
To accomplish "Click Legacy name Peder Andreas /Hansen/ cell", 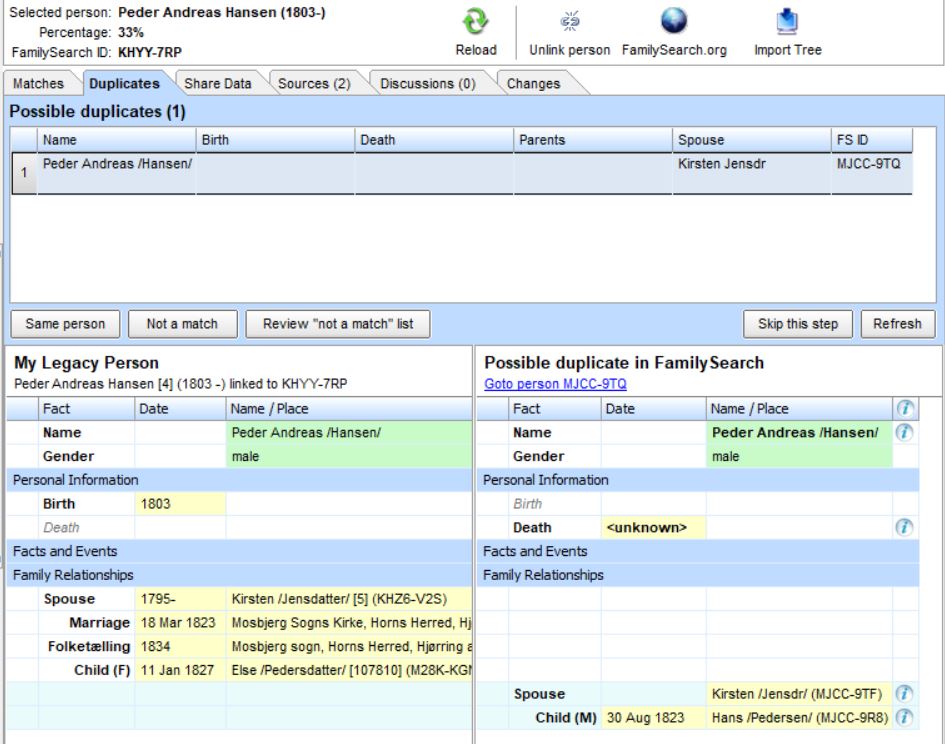I will point(349,432).
